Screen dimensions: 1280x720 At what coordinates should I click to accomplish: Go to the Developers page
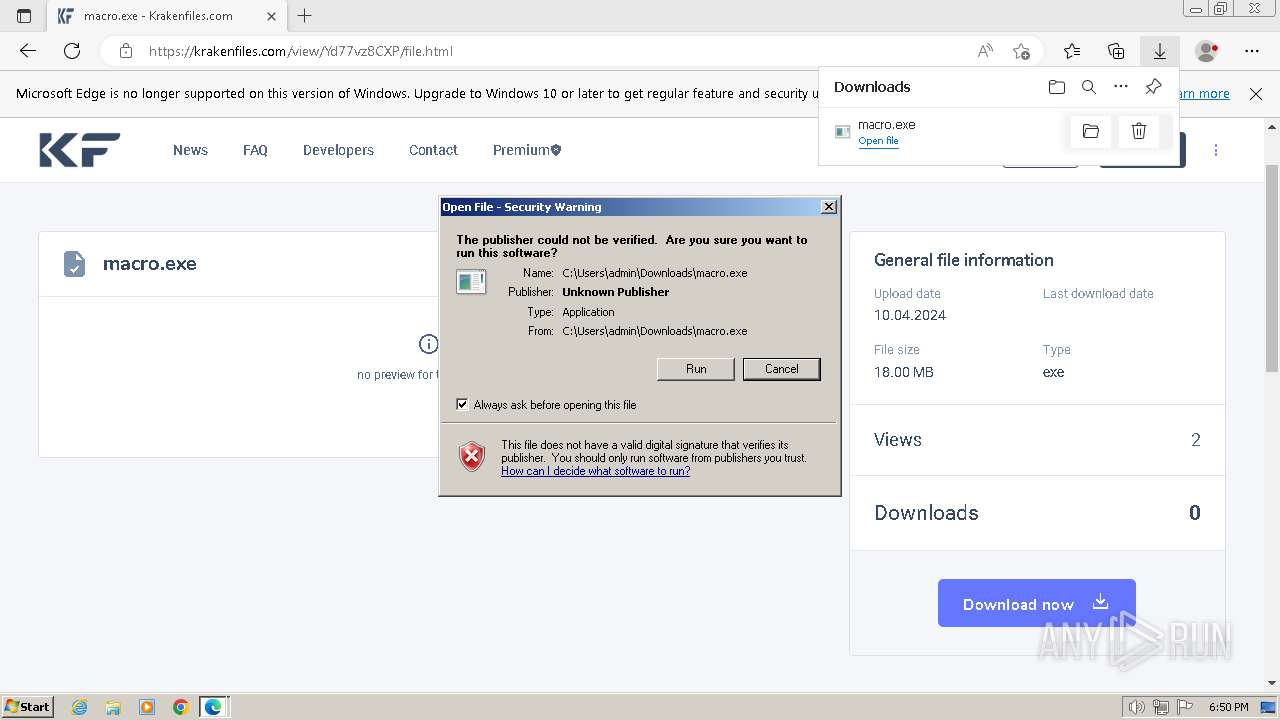click(338, 150)
